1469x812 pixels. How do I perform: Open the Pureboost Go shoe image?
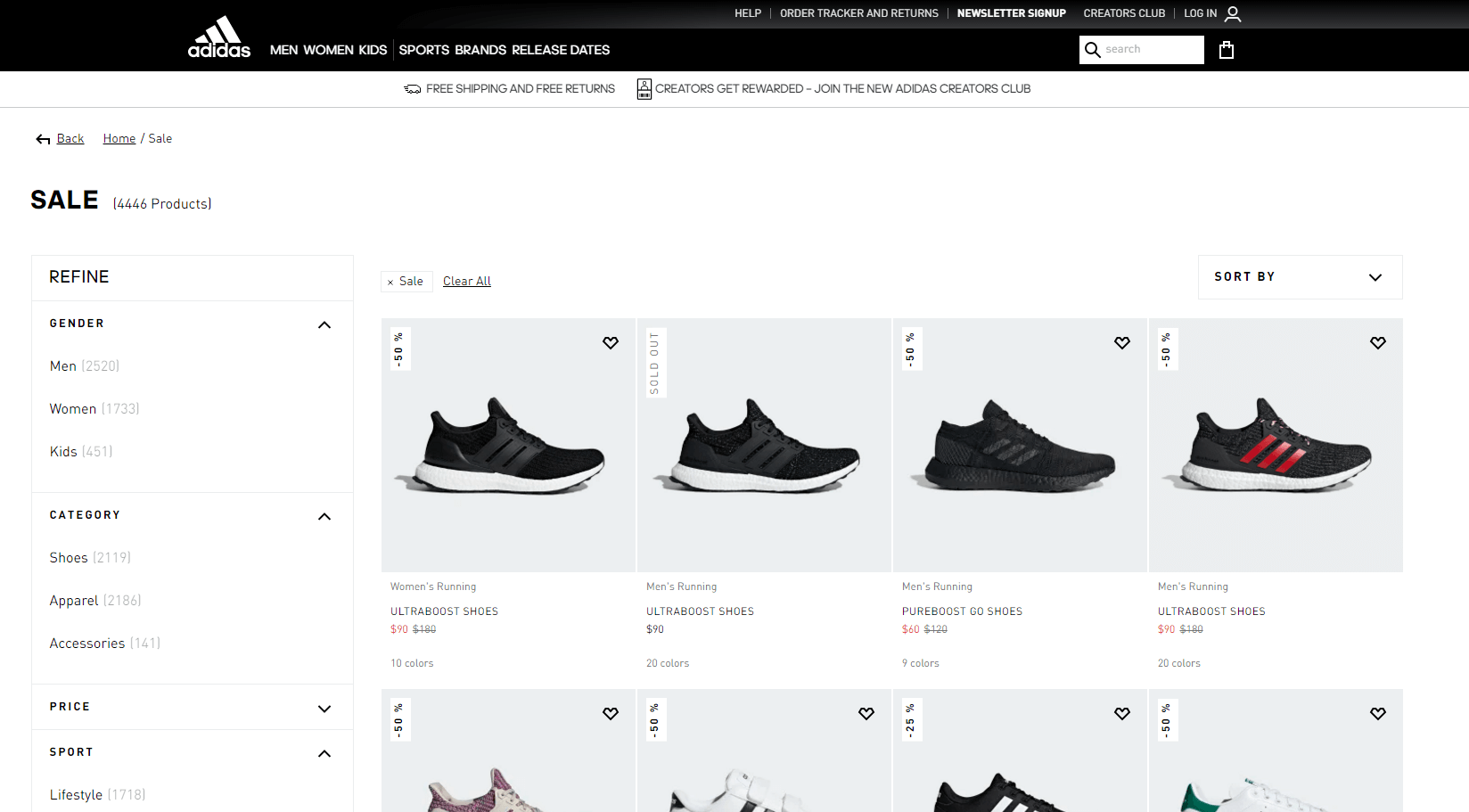[1021, 446]
